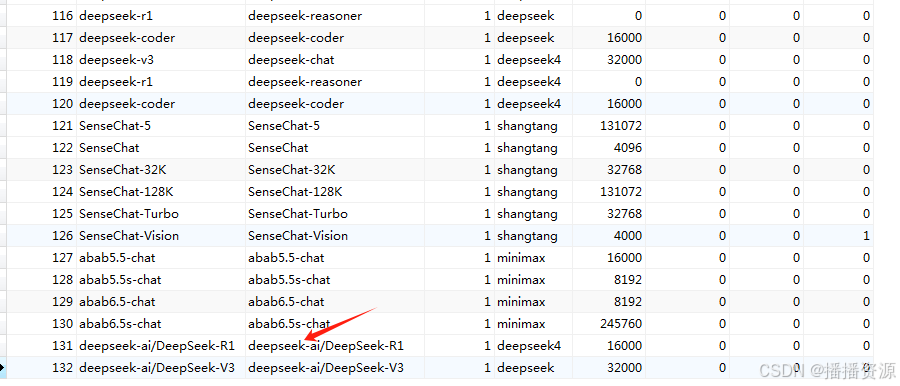The width and height of the screenshot is (900, 386).
Task: Select the 8192 value in row 128
Action: (628, 280)
